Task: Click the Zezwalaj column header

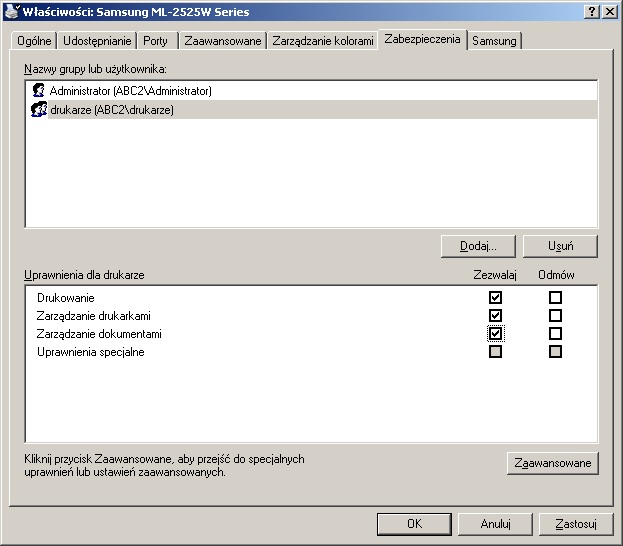Action: click(495, 275)
